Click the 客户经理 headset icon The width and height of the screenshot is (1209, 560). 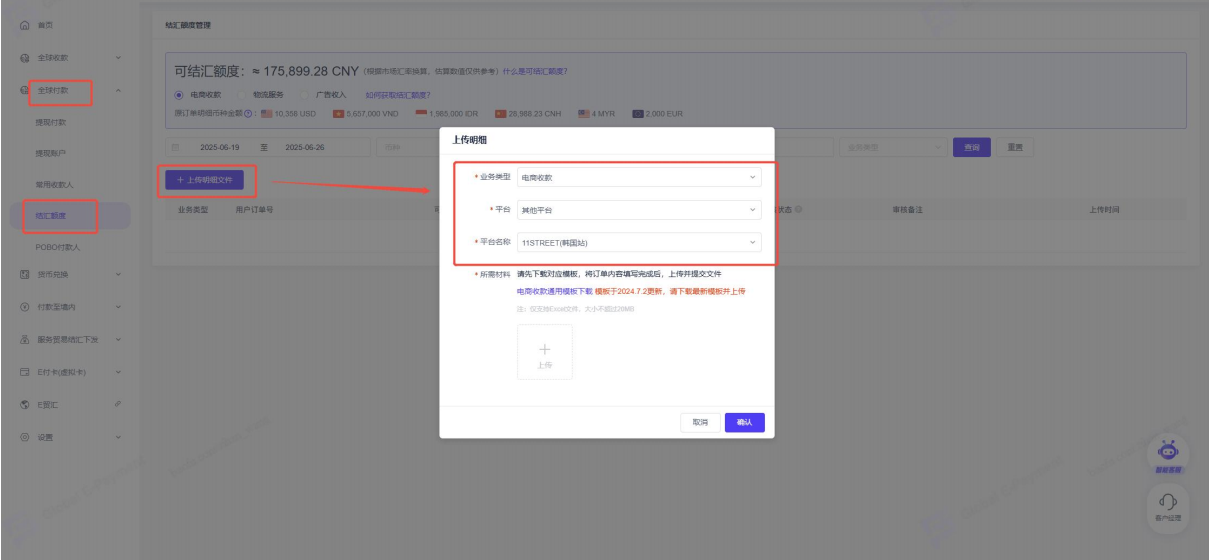pos(1169,501)
